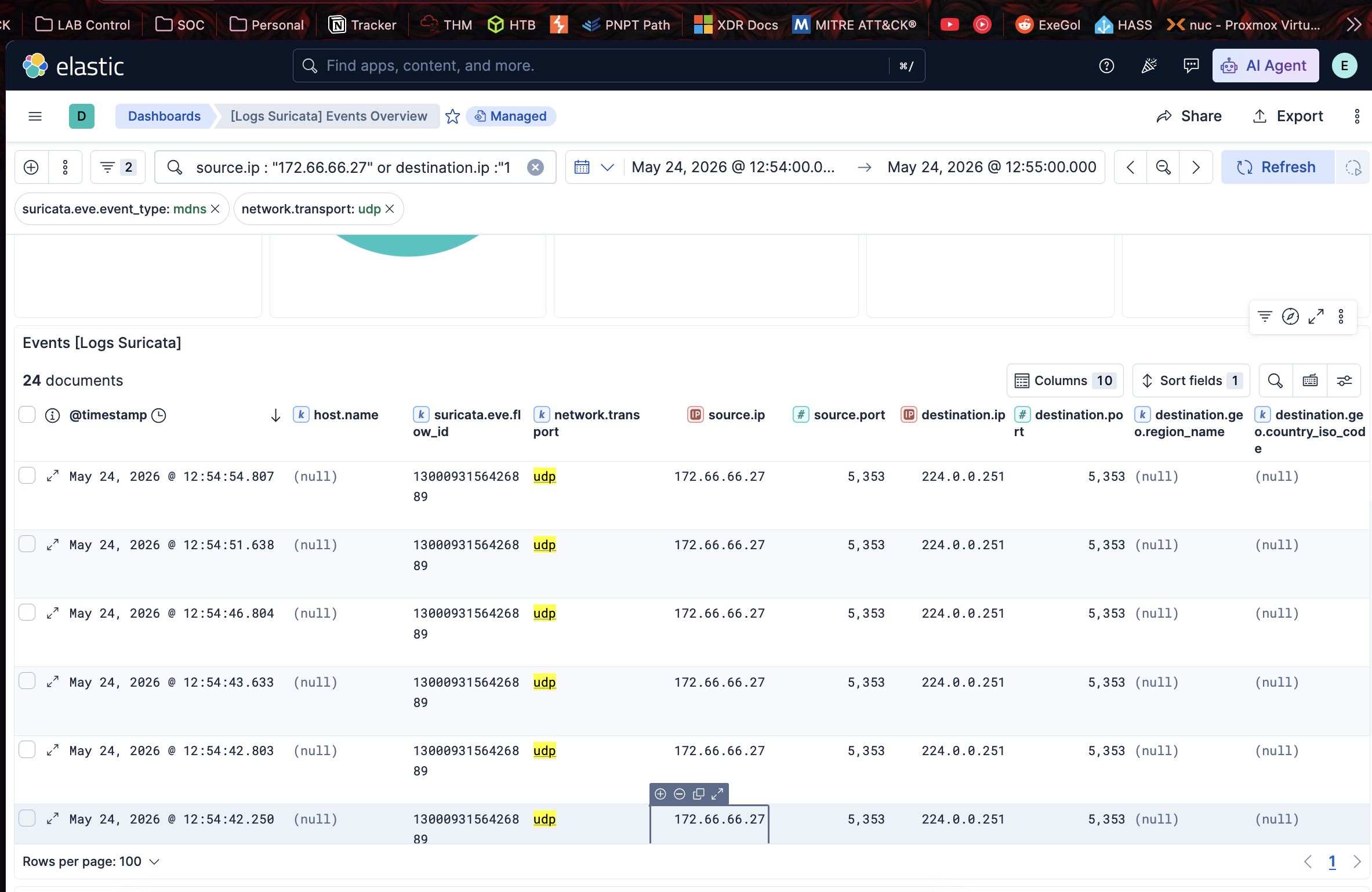Filter for value on selected source.ip cell
The height and width of the screenshot is (892, 1372).
point(660,794)
